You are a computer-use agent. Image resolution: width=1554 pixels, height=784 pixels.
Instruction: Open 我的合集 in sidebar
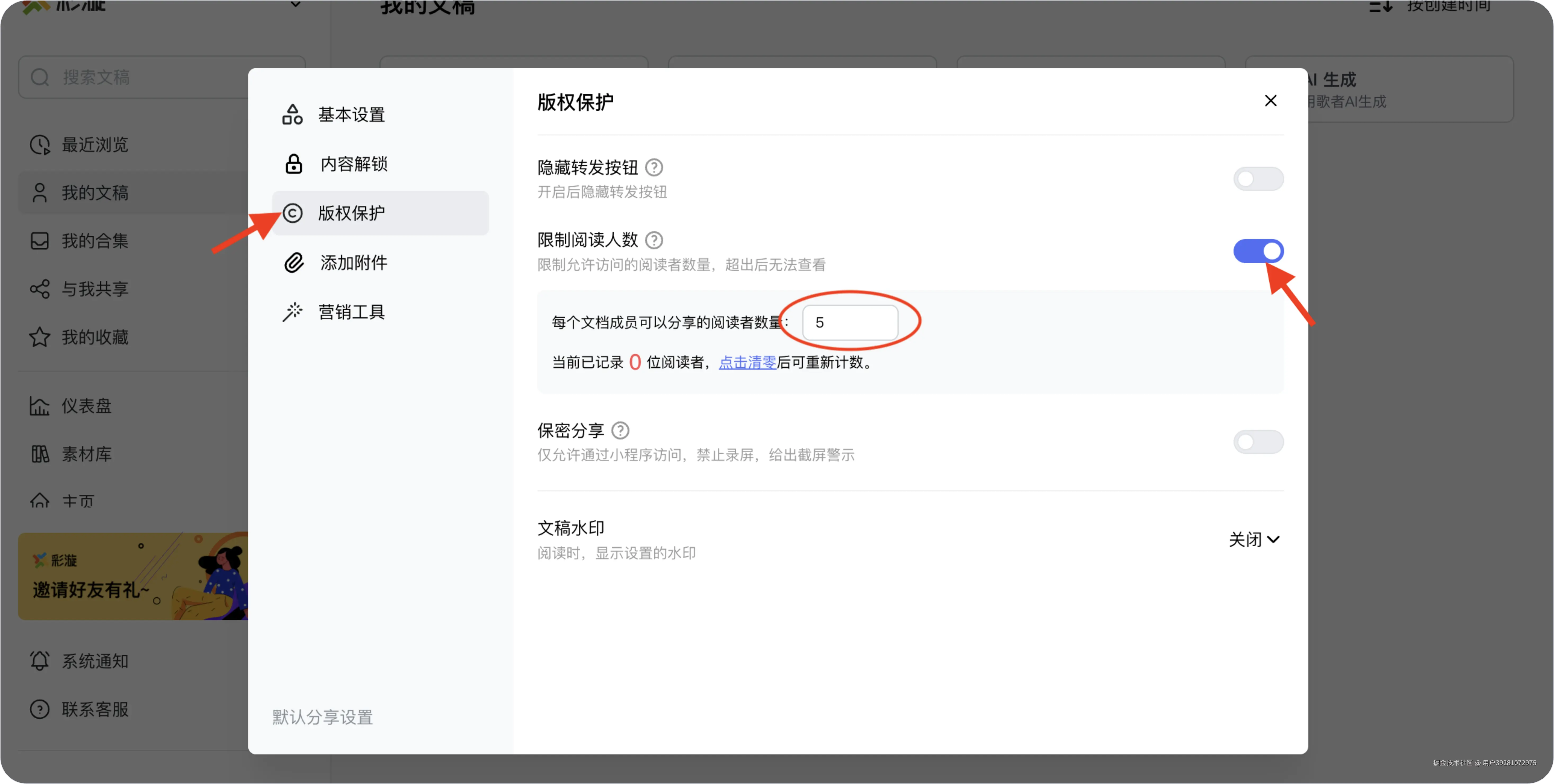coord(95,241)
